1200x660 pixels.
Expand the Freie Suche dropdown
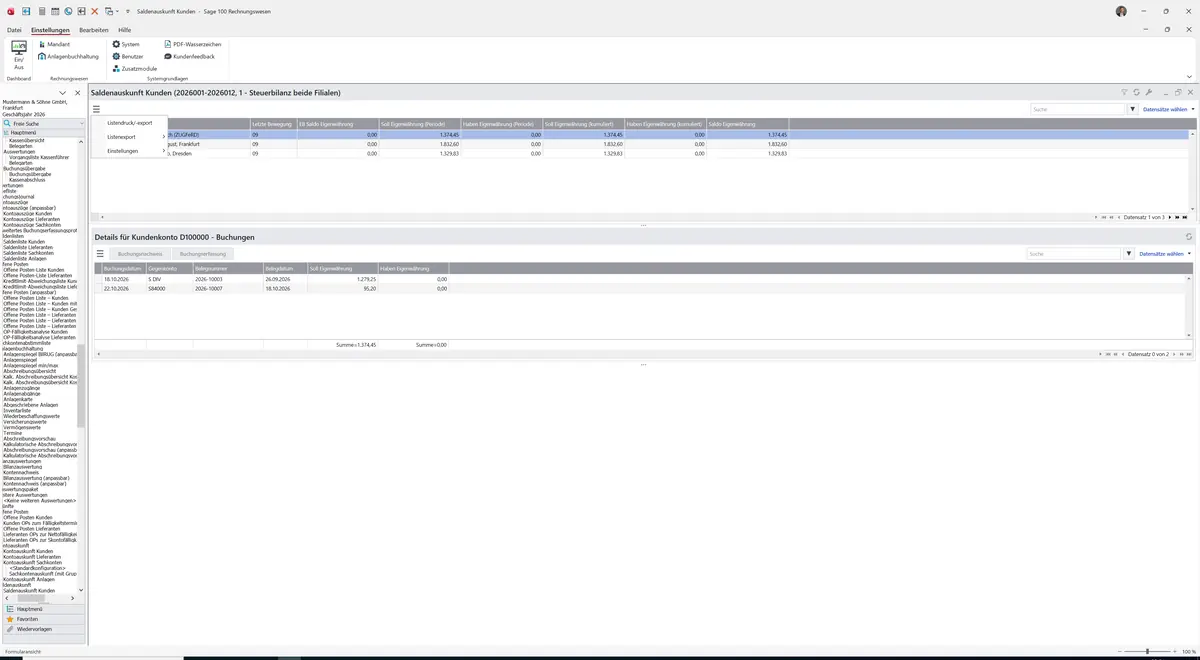(x=81, y=123)
